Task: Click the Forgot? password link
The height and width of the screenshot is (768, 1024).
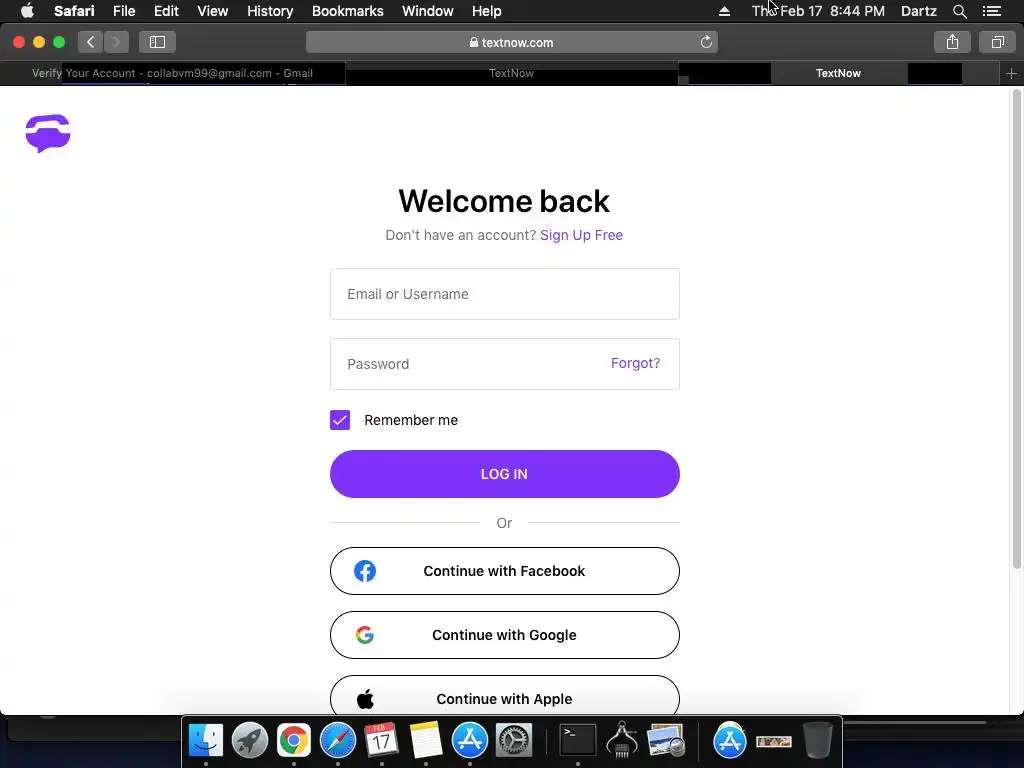Action: pyautogui.click(x=635, y=363)
